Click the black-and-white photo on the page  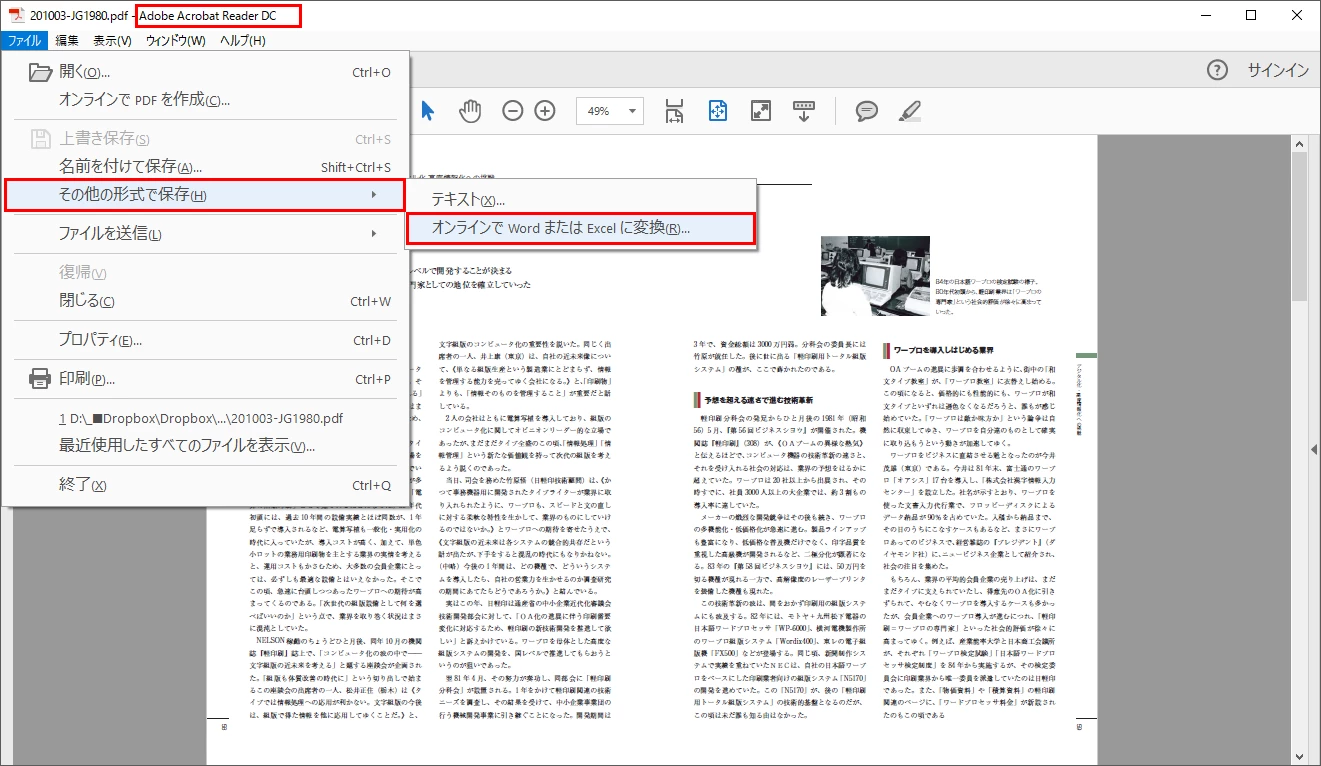(x=875, y=275)
